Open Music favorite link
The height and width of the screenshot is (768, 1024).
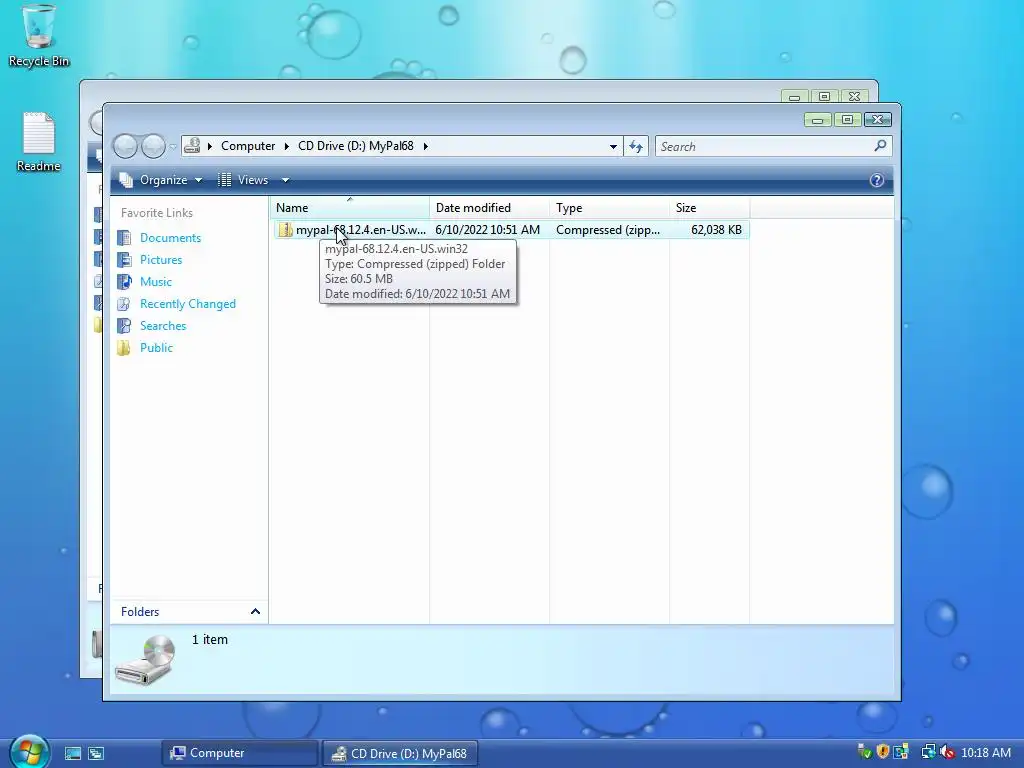tap(155, 281)
